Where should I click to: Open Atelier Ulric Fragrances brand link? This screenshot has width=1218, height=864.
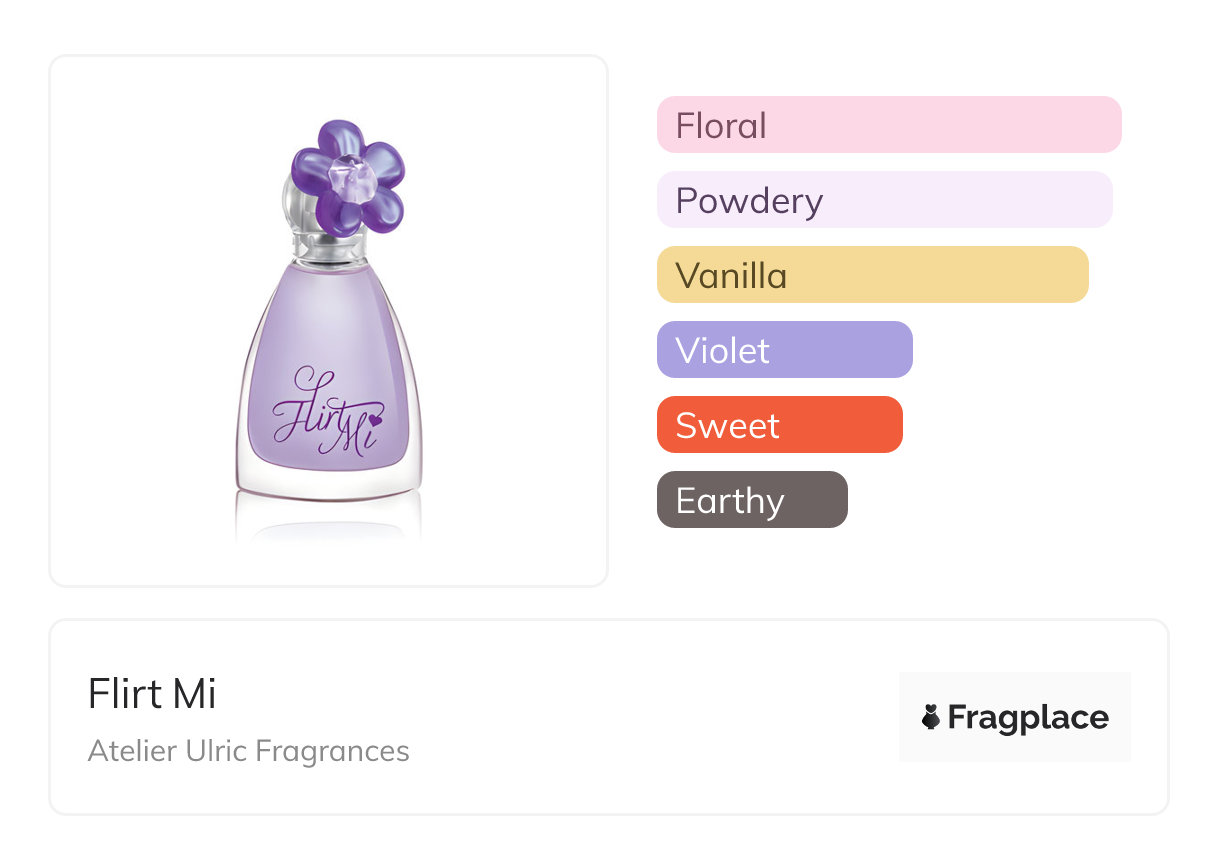tap(248, 751)
